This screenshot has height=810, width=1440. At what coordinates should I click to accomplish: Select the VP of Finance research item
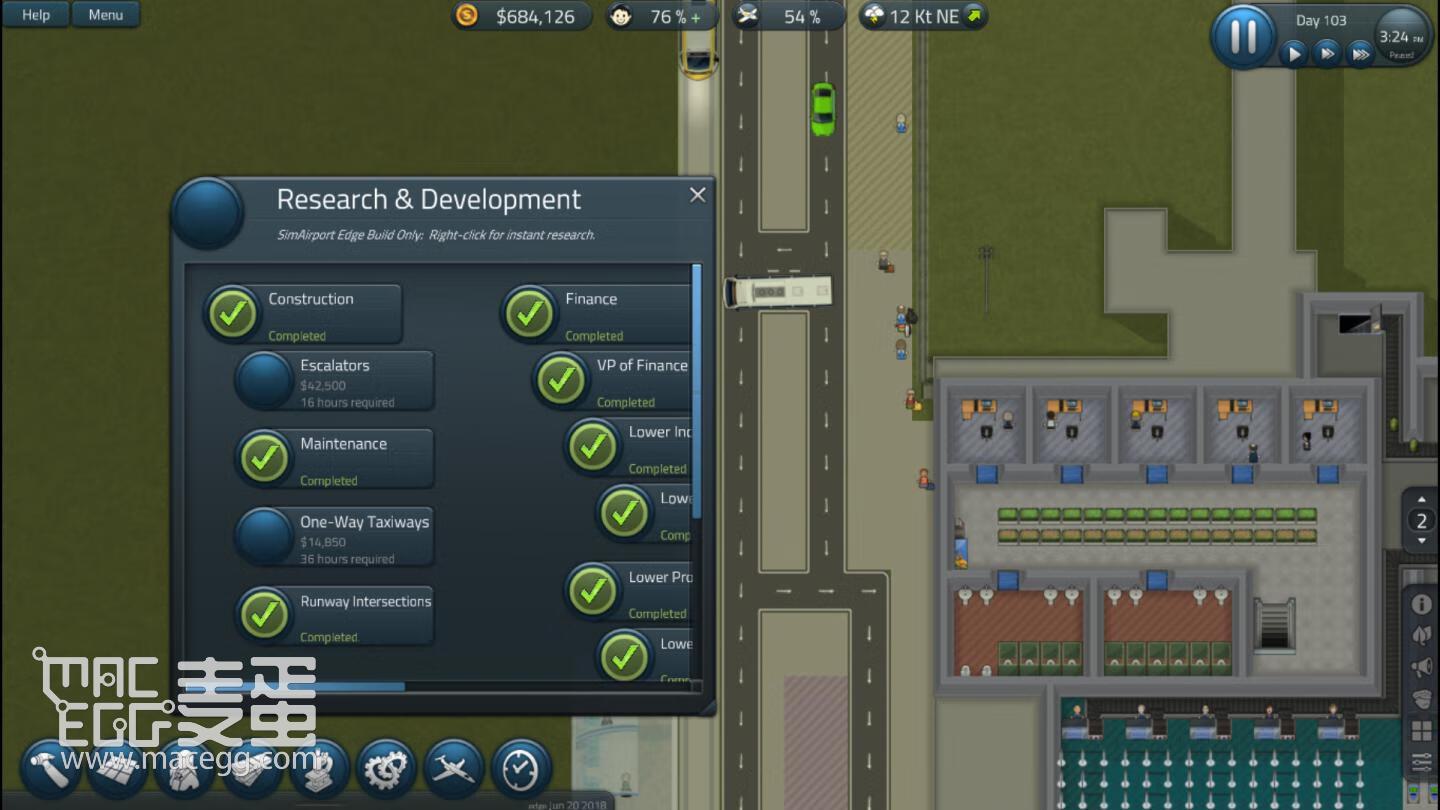(612, 380)
